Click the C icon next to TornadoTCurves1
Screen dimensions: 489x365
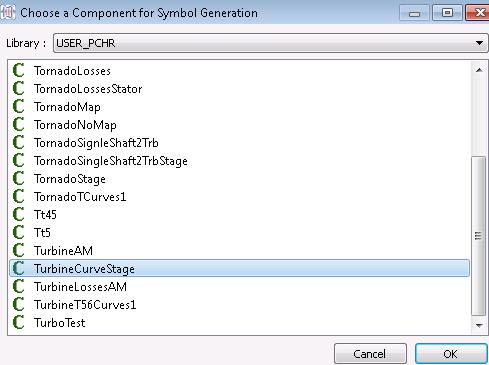[18, 197]
